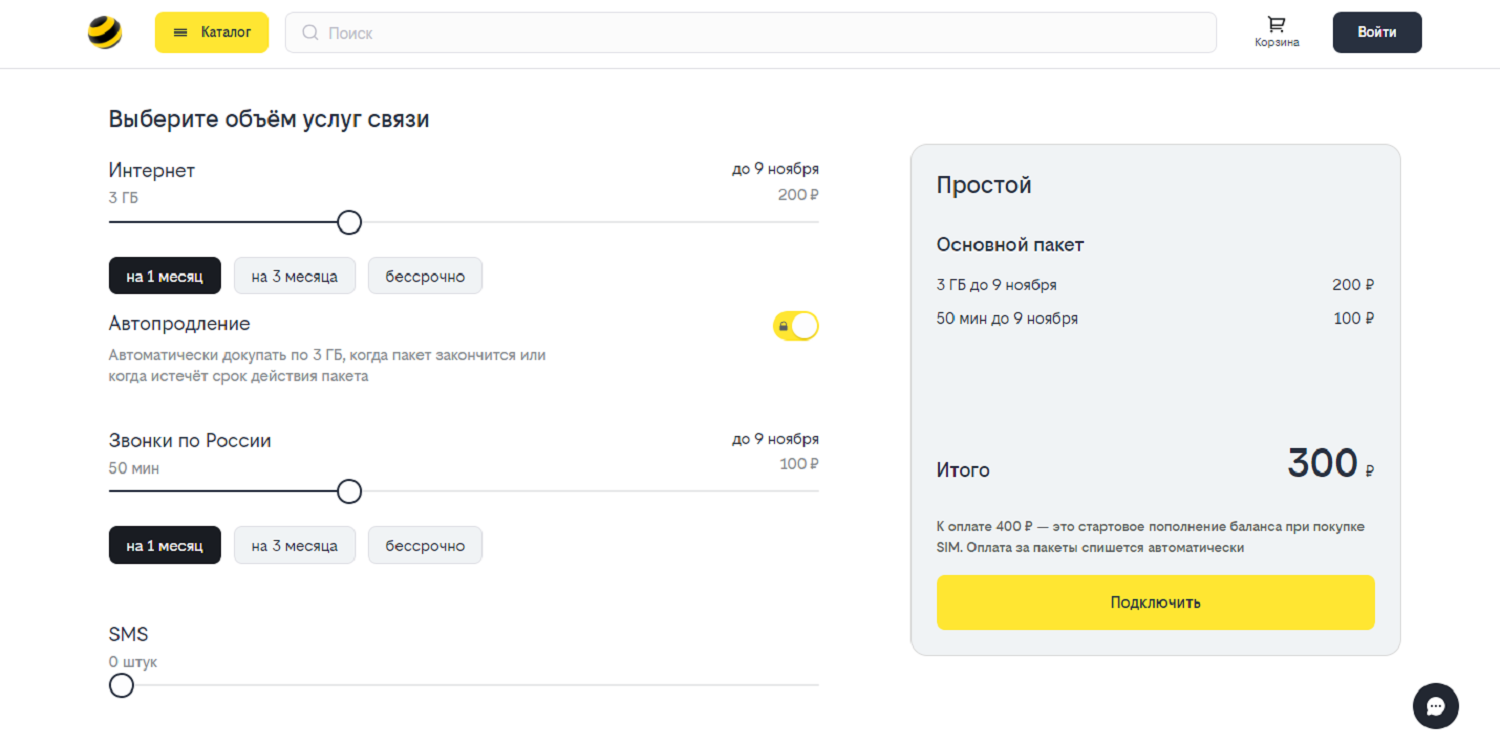Click the Автопродление description text
The height and width of the screenshot is (746, 1500).
327,366
